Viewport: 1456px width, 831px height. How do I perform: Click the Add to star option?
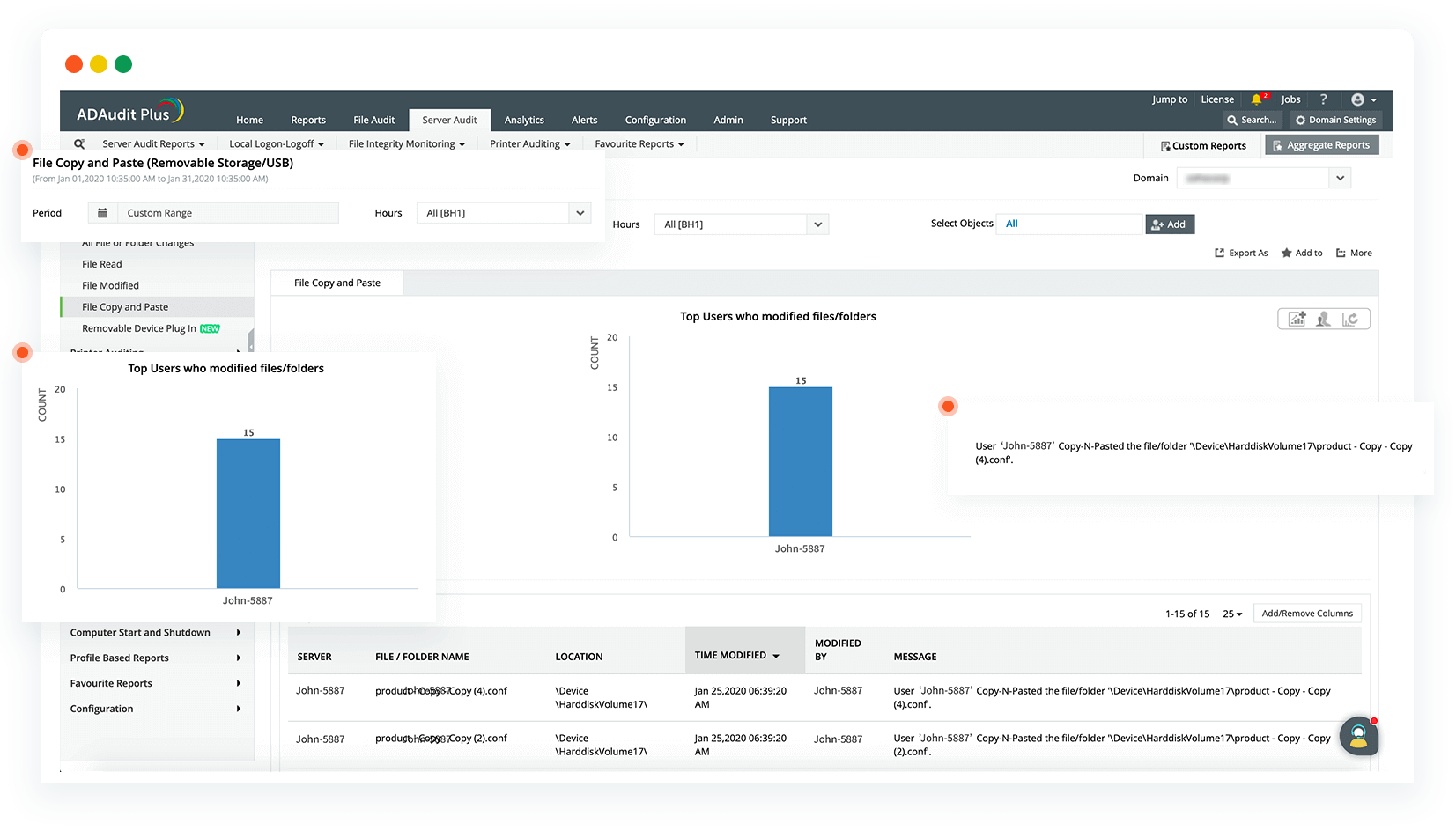coord(1302,253)
